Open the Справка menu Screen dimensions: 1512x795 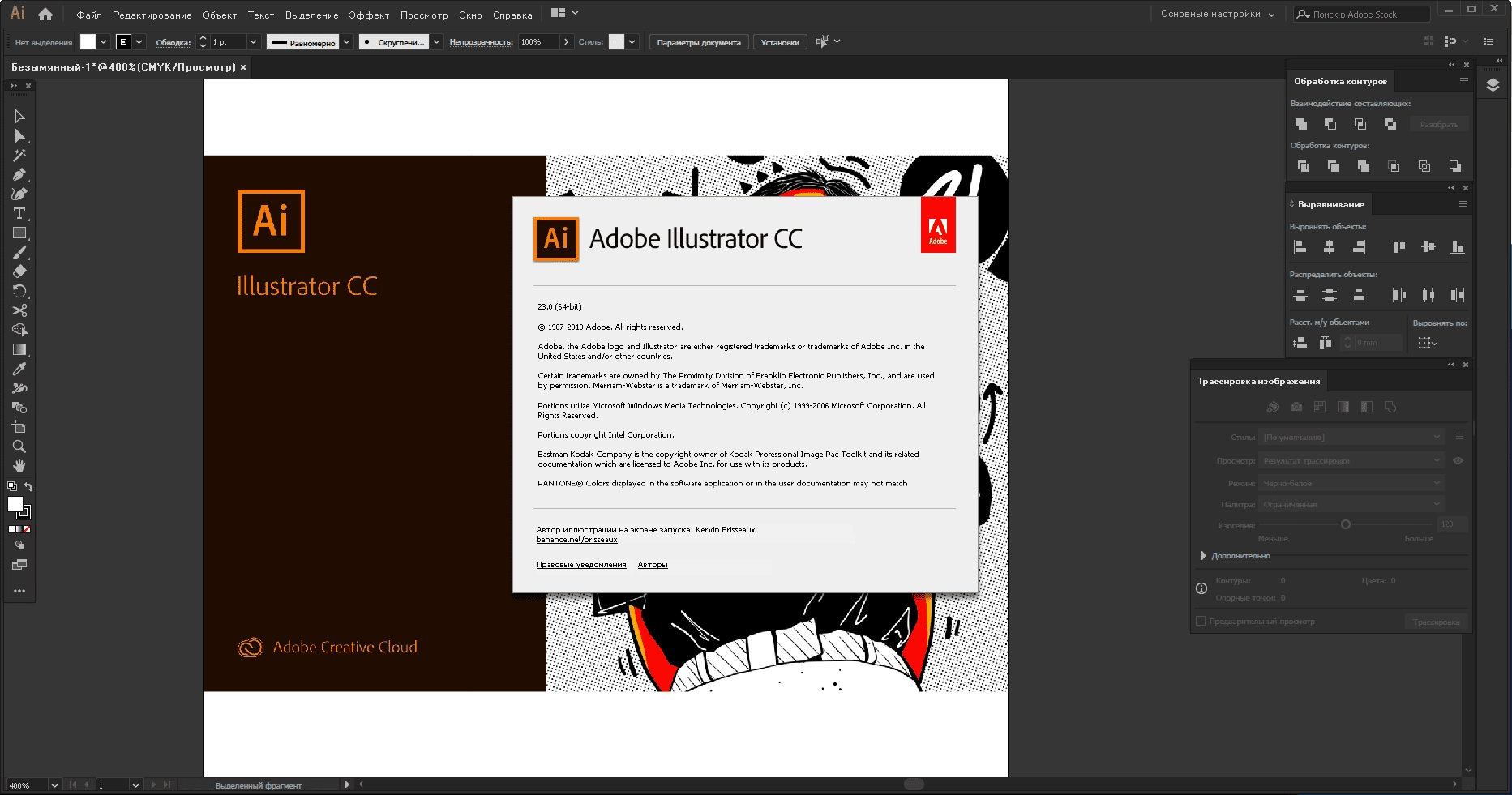coord(512,15)
